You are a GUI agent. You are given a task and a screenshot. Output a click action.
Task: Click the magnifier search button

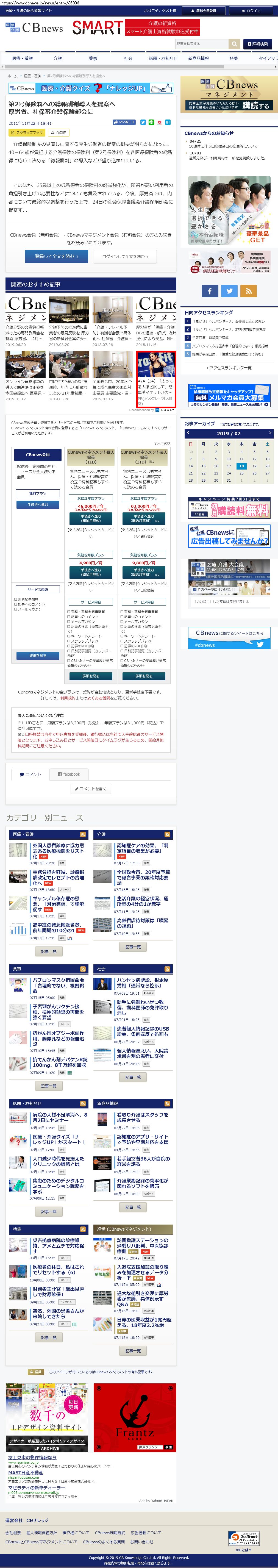234,44
